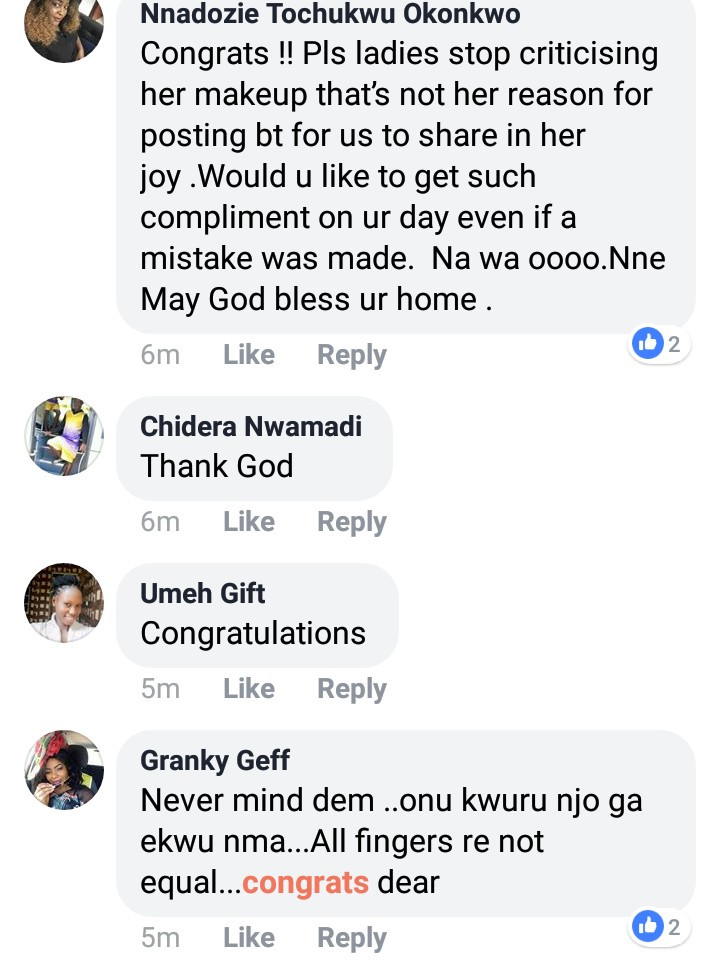Reply to Chidera Nwamadi's comment
The image size is (720, 964).
point(352,522)
